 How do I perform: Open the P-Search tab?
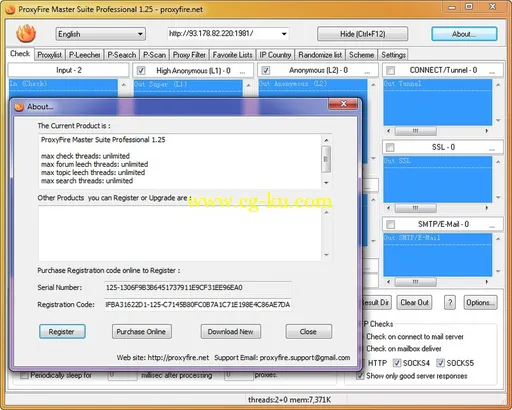(x=121, y=55)
